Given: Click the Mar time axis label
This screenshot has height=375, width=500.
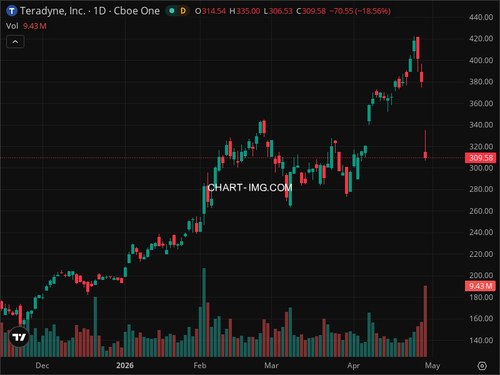Looking at the screenshot, I should 271,366.
